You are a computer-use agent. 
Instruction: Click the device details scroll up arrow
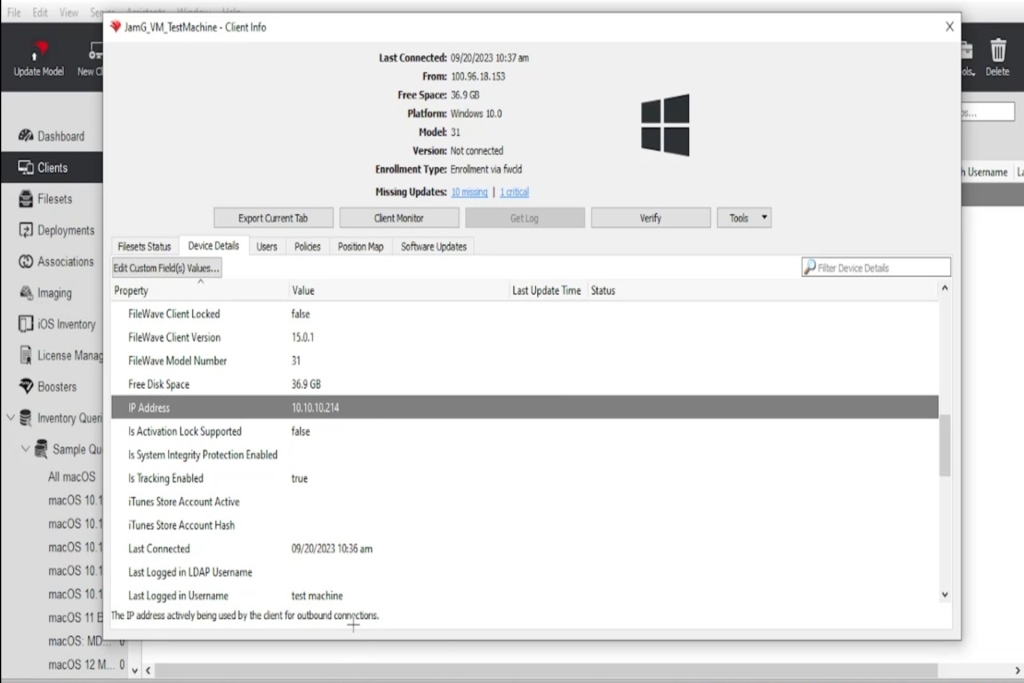click(x=944, y=288)
